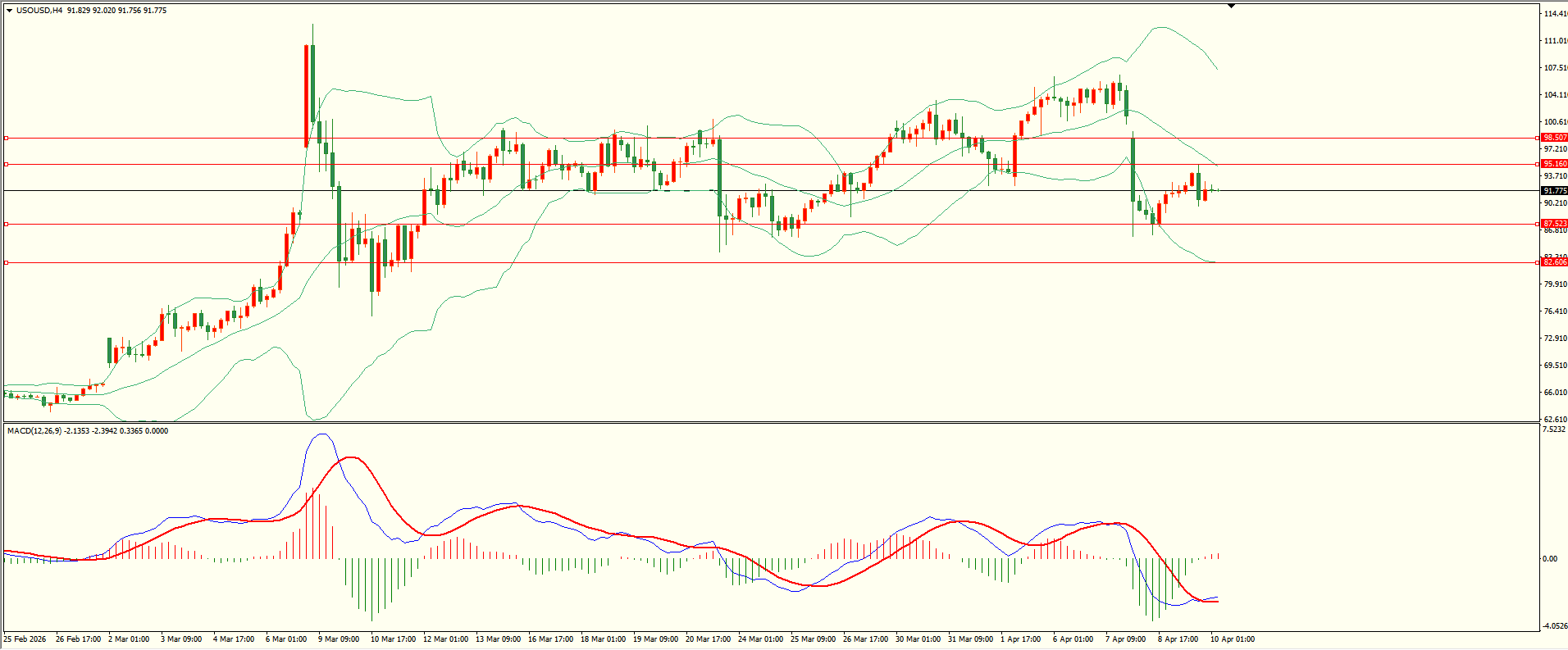This screenshot has height=650, width=1568.
Task: Click the red 95.160 price label
Action: (x=1554, y=164)
